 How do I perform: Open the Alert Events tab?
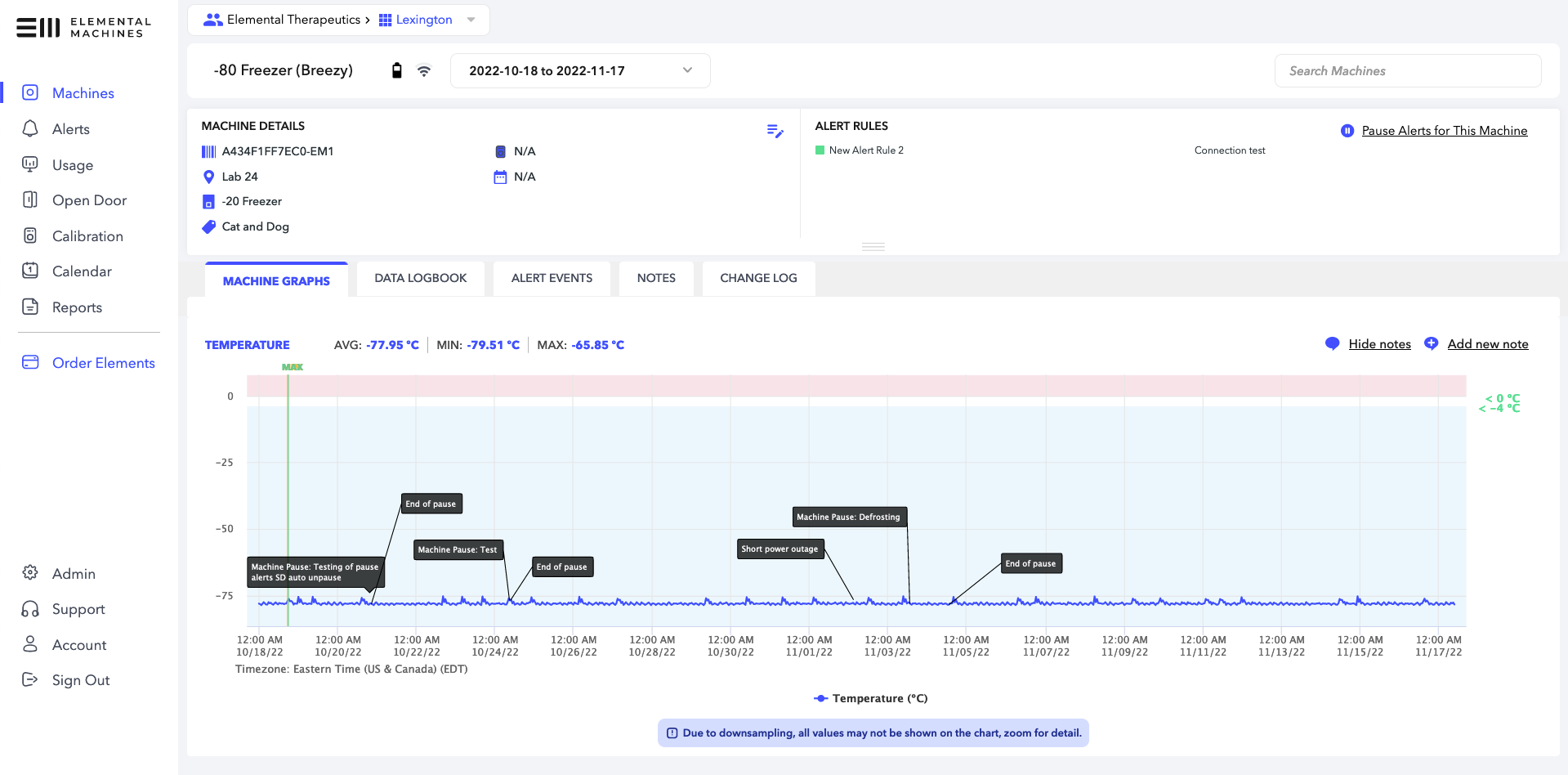point(552,278)
